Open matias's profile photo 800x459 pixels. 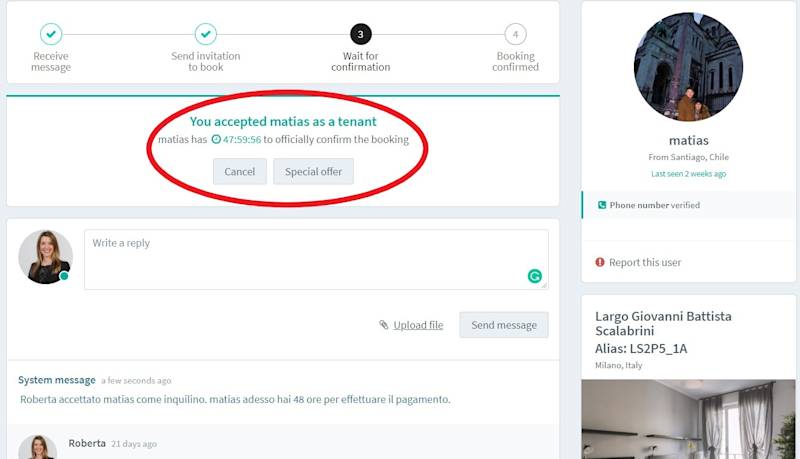pyautogui.click(x=688, y=67)
